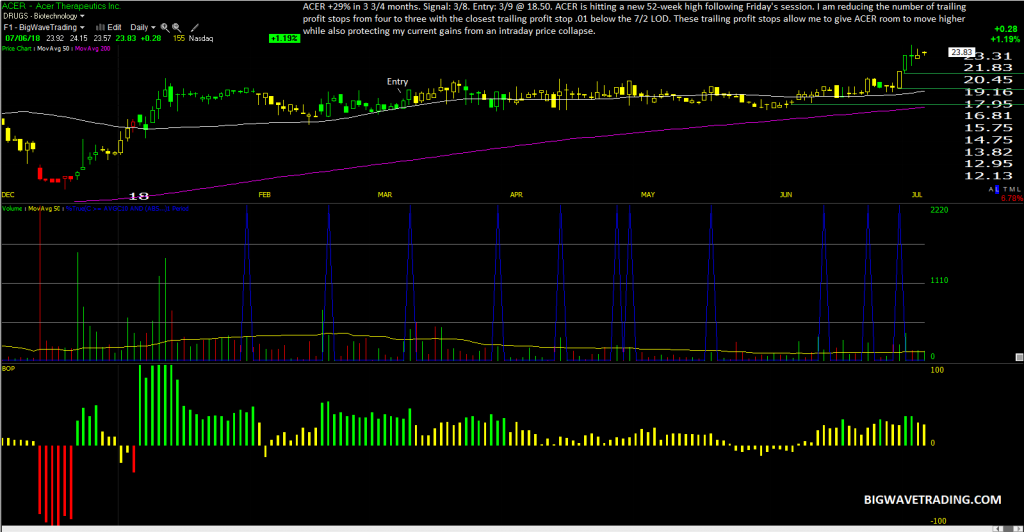
Task: Select the T scaling option
Action: [x=1005, y=189]
